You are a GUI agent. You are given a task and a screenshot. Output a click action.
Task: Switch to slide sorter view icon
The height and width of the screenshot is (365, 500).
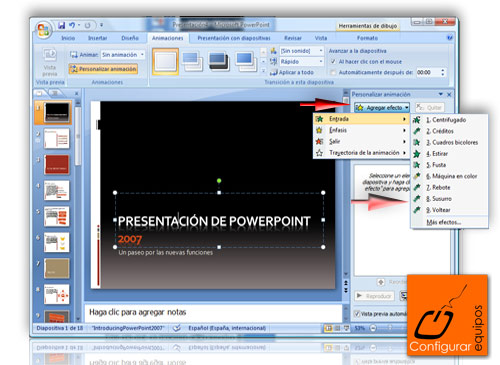pyautogui.click(x=338, y=328)
